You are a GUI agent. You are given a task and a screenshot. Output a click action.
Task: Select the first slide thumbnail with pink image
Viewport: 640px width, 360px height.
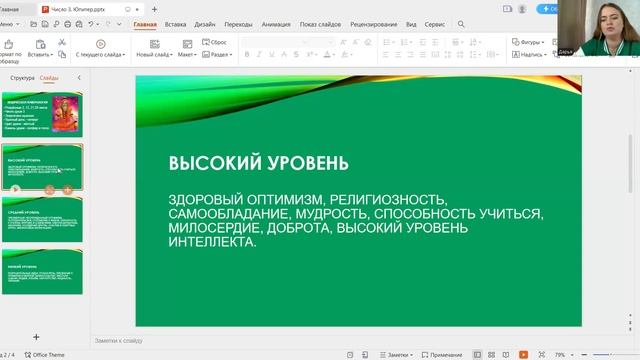[42, 114]
